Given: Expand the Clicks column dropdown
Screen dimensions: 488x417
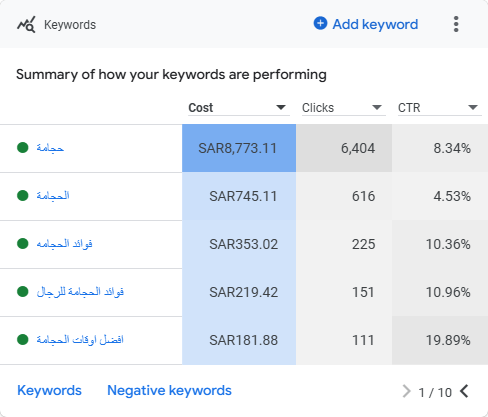Looking at the screenshot, I should click(377, 107).
